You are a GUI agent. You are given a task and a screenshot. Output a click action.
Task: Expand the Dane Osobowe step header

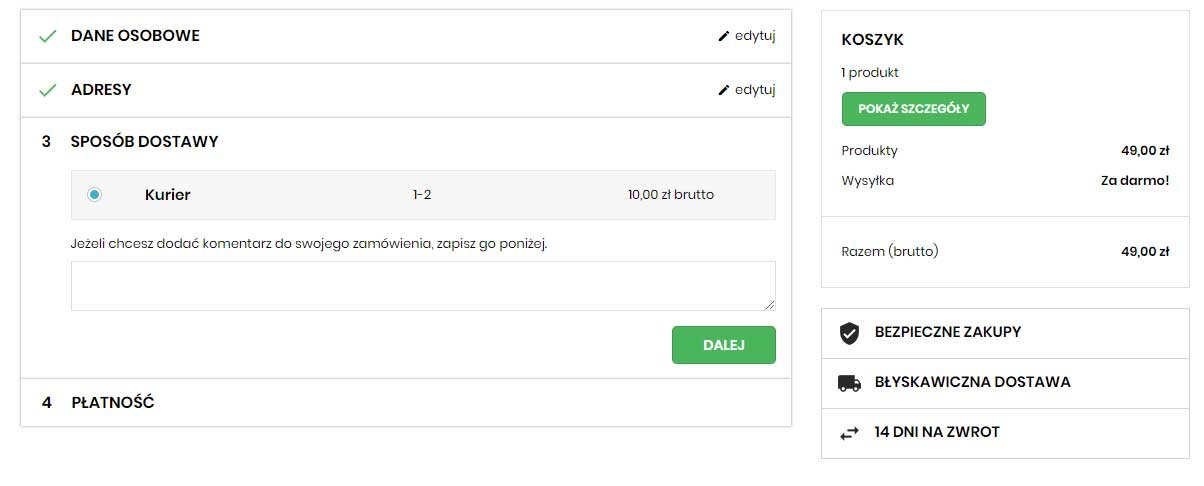[x=135, y=36]
